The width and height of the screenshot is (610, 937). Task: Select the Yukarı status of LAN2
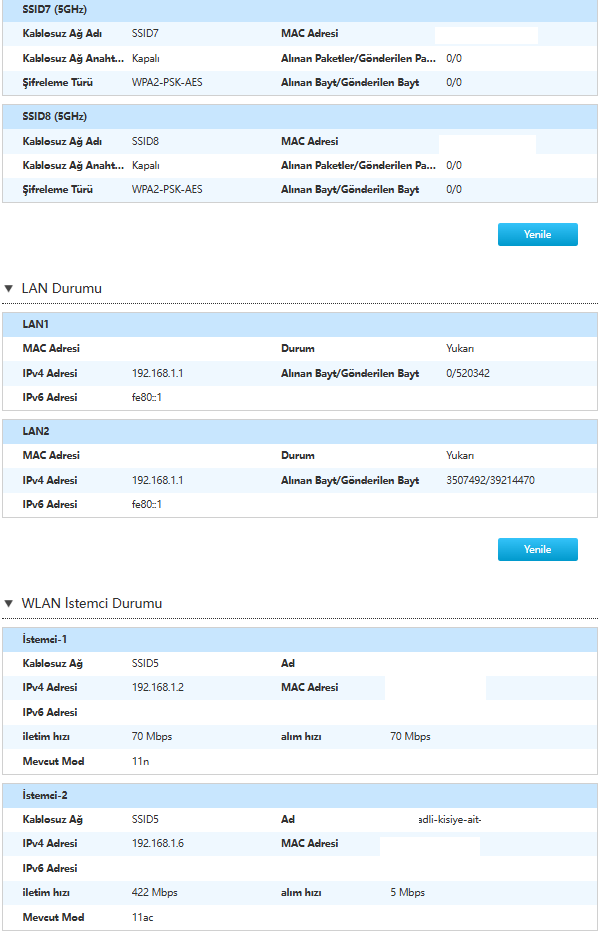(x=460, y=456)
